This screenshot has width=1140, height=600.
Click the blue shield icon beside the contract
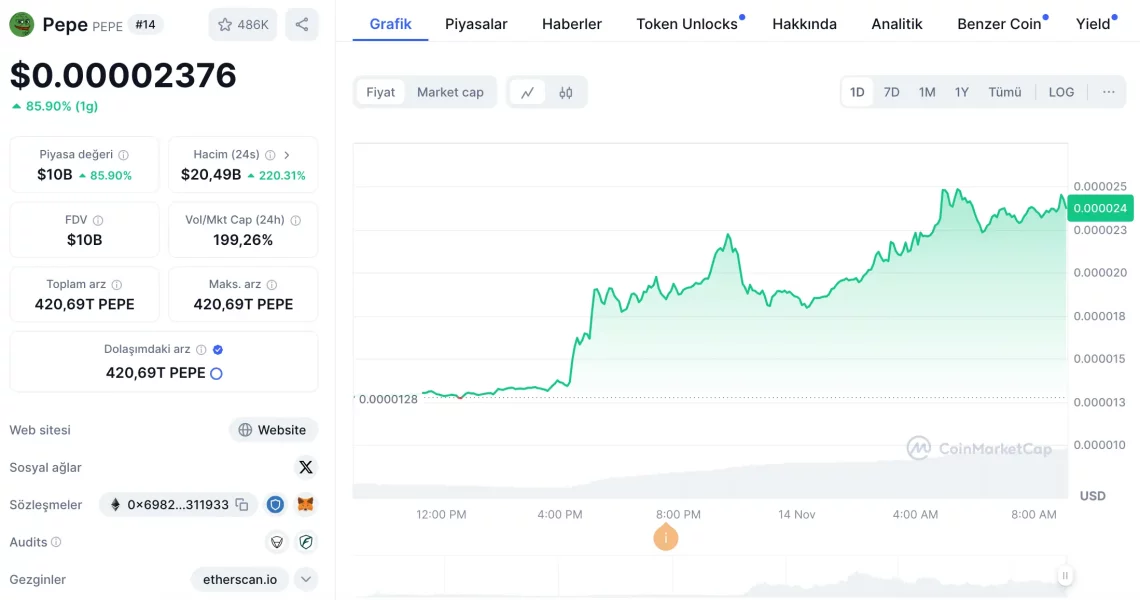(275, 505)
